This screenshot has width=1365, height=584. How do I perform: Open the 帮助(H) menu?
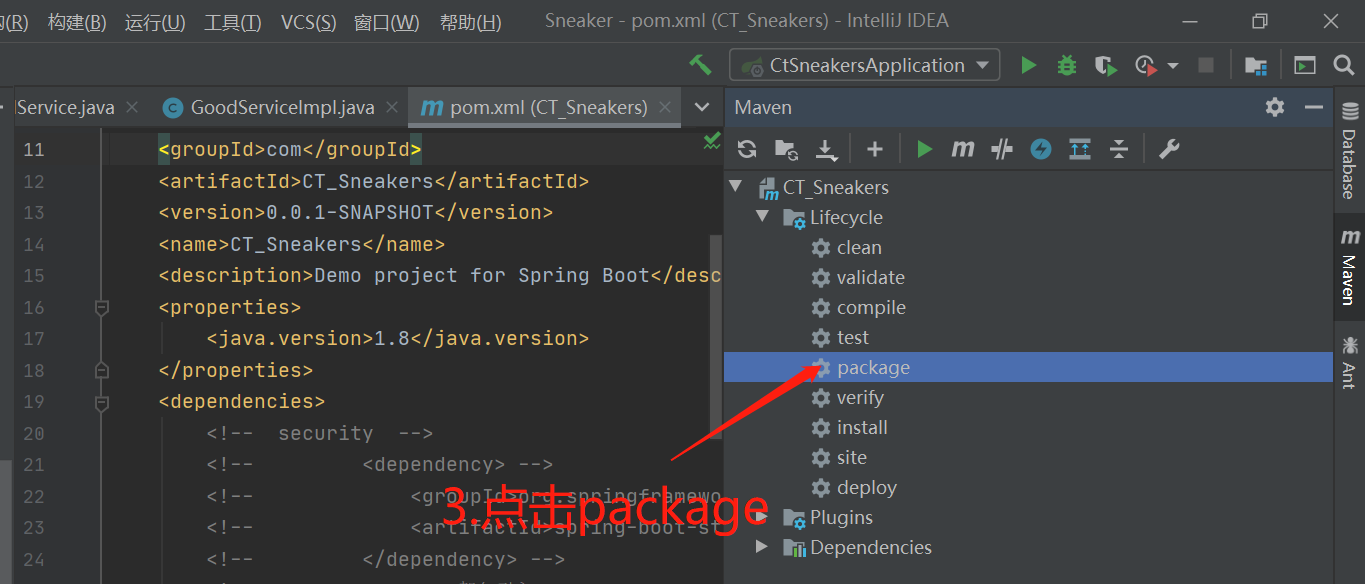click(x=471, y=22)
